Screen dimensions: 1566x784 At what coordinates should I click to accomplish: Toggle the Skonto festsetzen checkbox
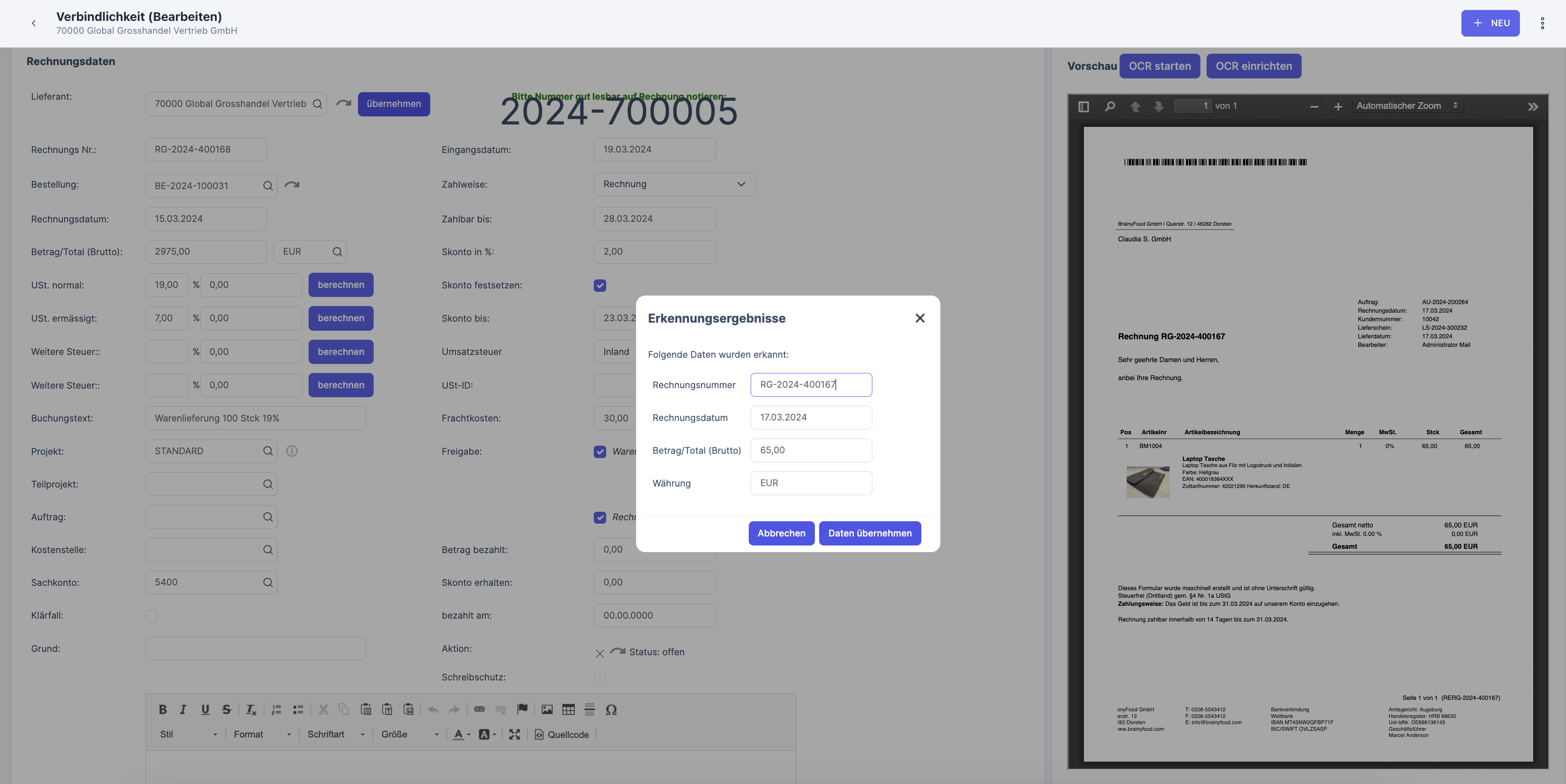(599, 285)
